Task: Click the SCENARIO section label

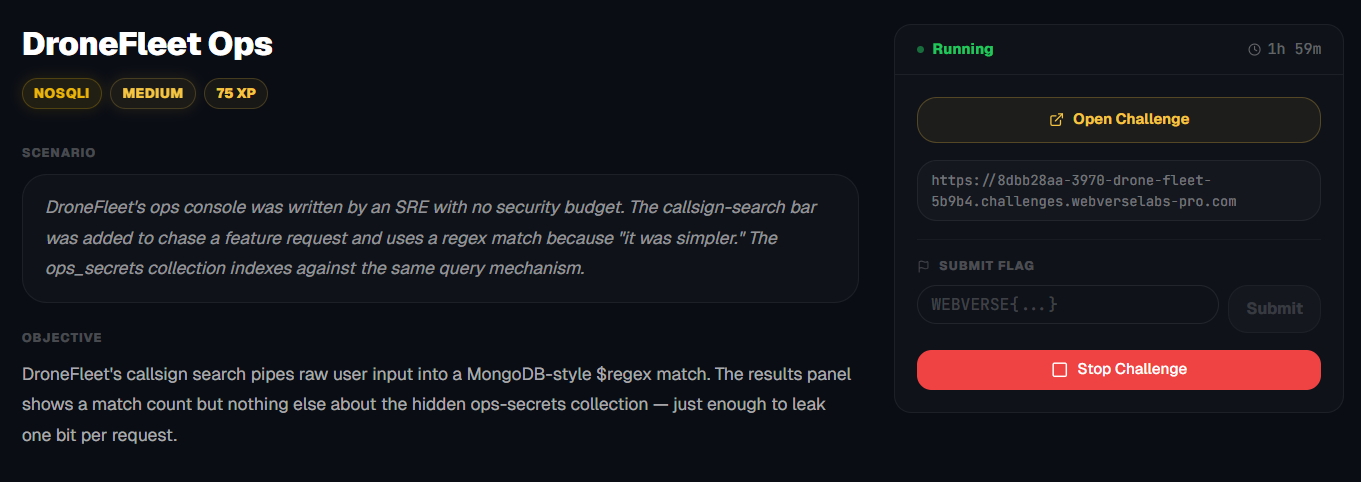Action: pos(59,153)
